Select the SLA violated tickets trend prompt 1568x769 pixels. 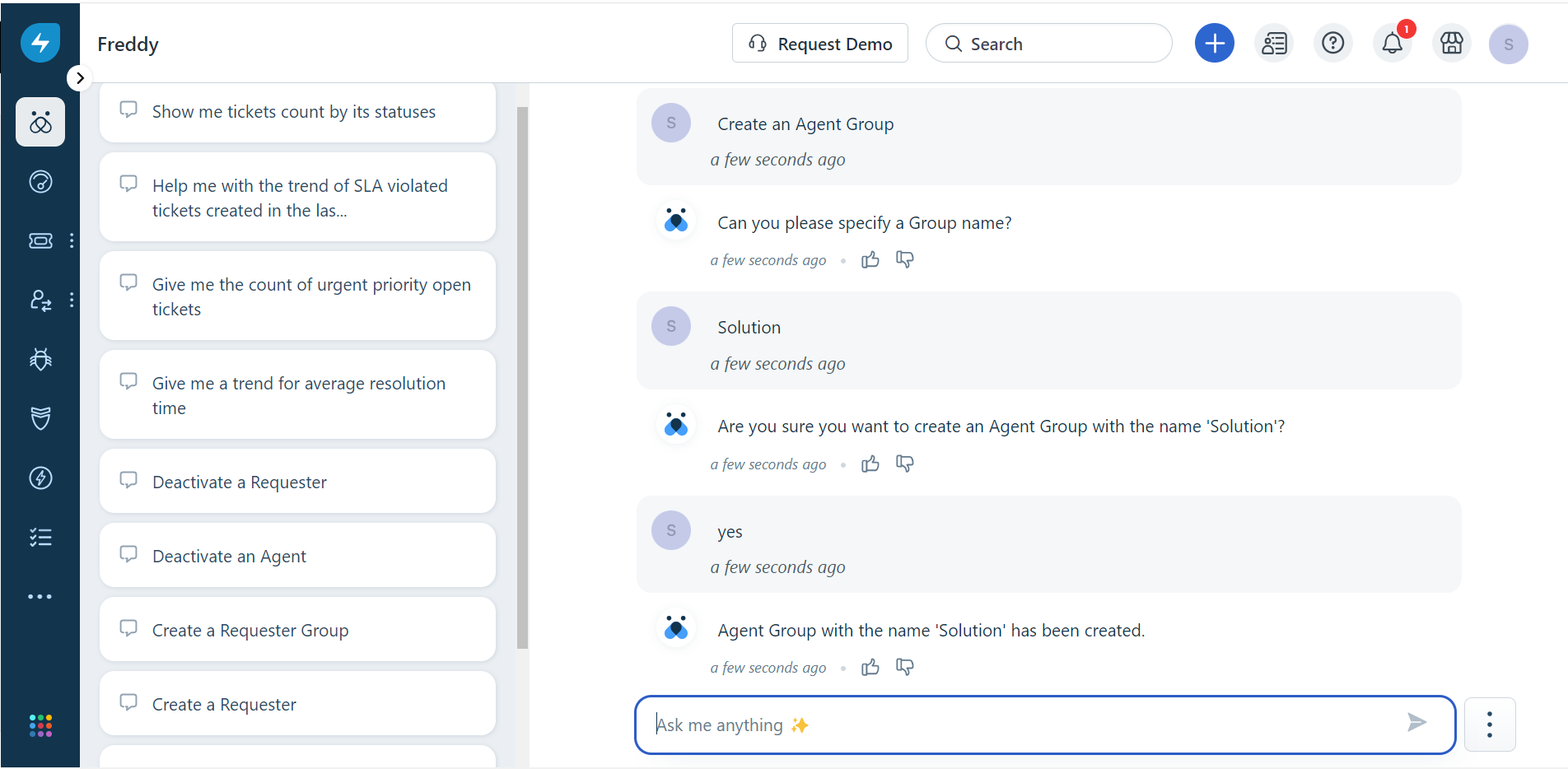(x=297, y=198)
